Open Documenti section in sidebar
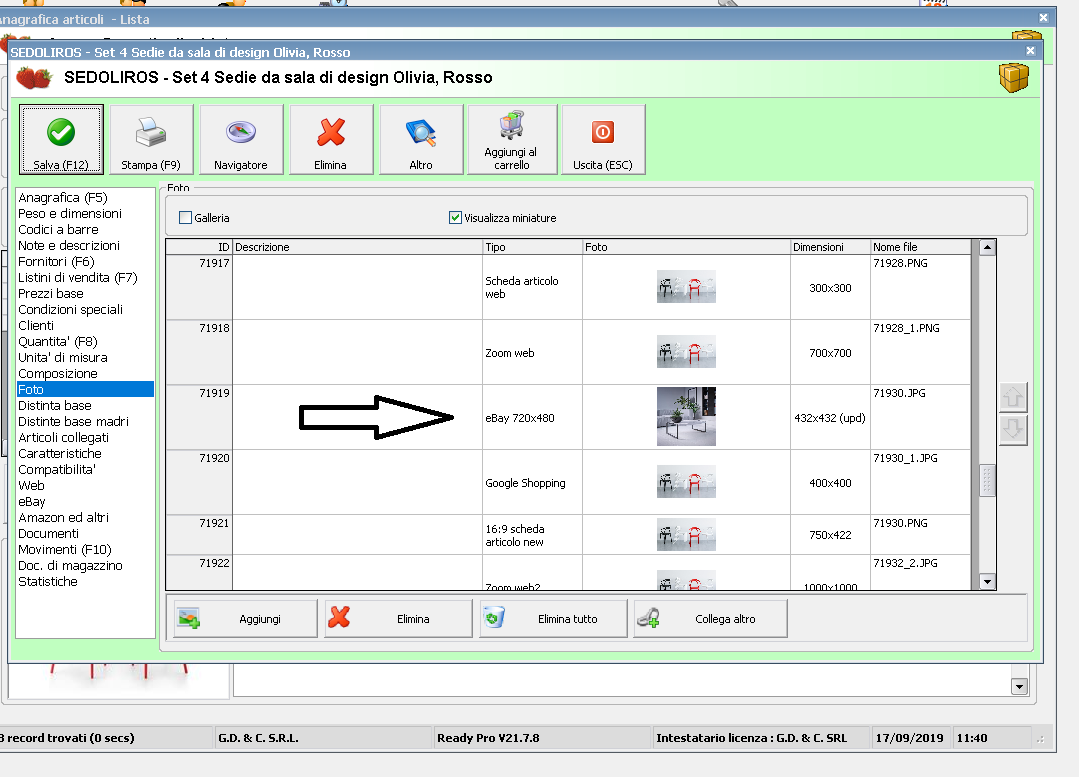The width and height of the screenshot is (1079, 777). 48,533
